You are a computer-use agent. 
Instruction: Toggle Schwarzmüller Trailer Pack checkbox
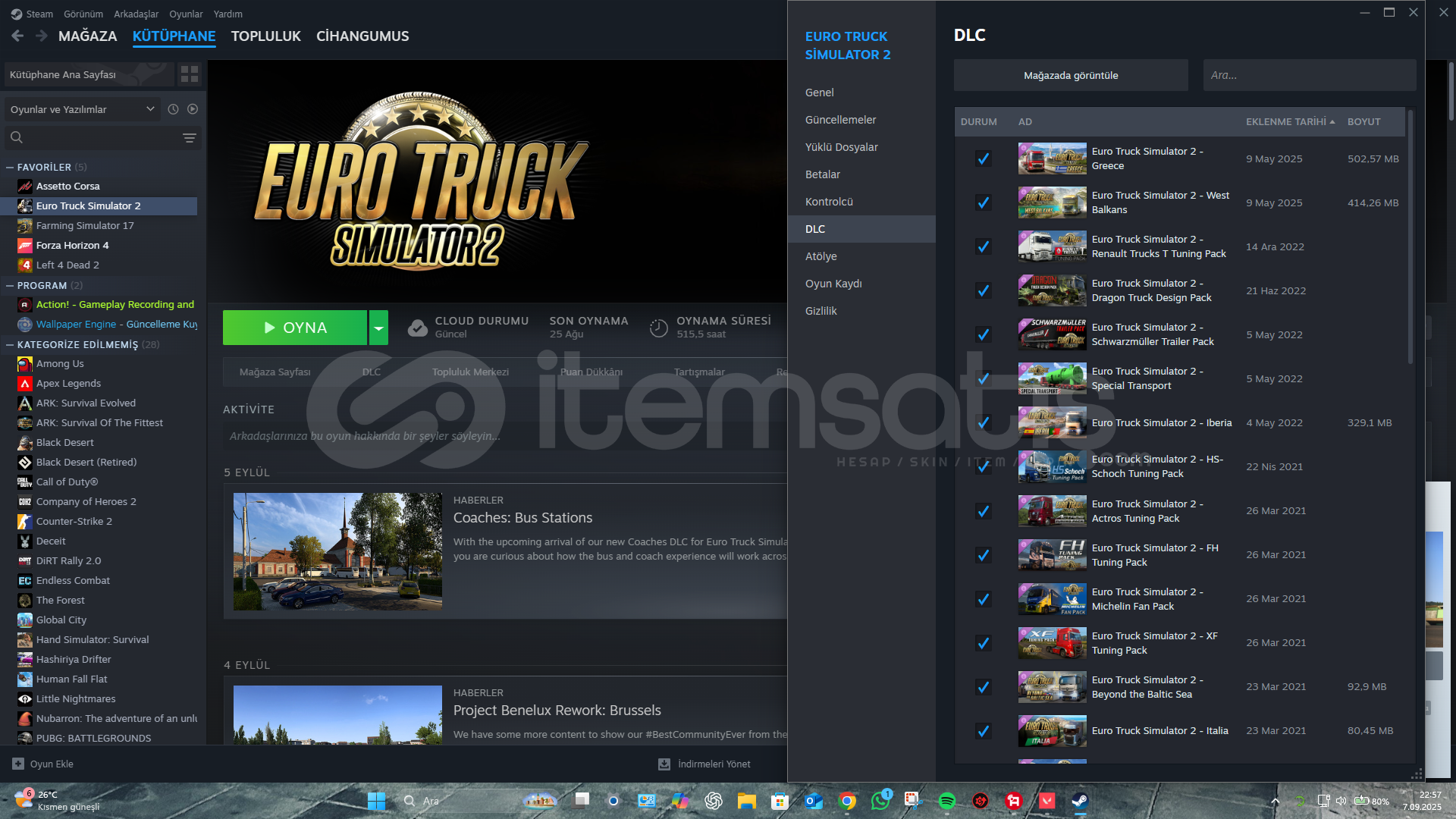[983, 334]
